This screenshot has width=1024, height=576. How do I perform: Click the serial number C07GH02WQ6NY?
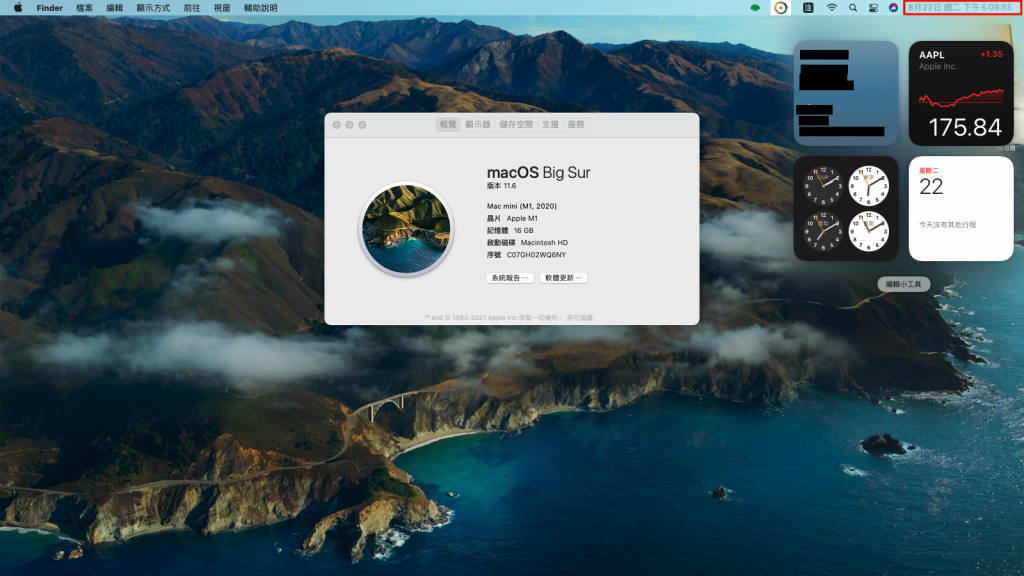coord(536,255)
